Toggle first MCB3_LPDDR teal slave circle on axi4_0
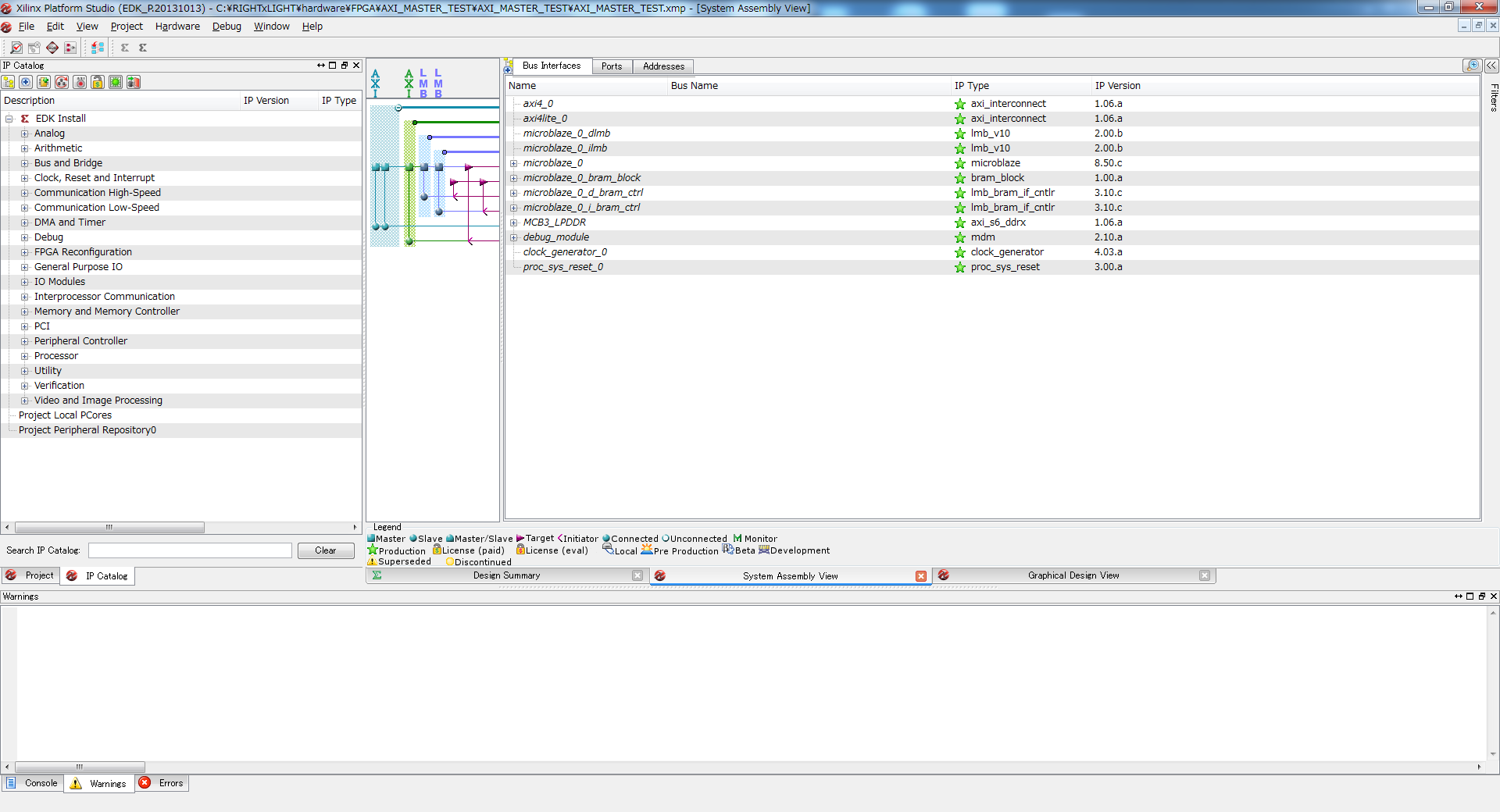The width and height of the screenshot is (1500, 812). pos(376,226)
